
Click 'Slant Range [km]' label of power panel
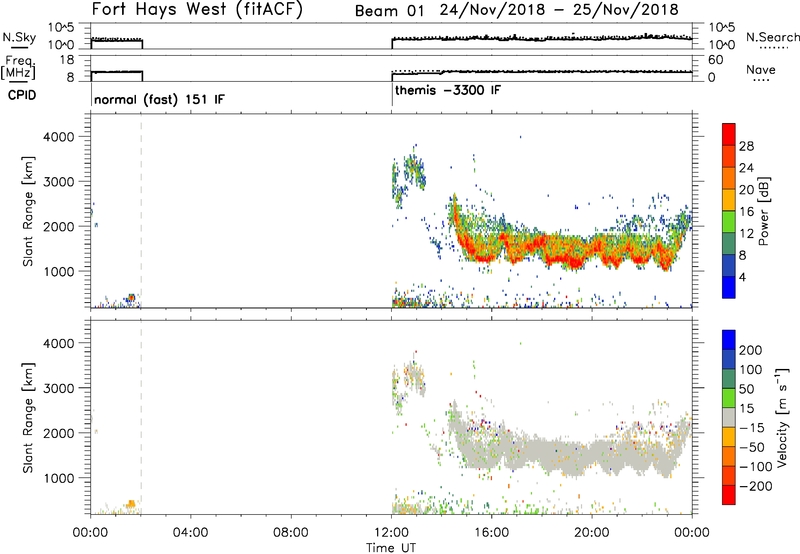coord(28,211)
